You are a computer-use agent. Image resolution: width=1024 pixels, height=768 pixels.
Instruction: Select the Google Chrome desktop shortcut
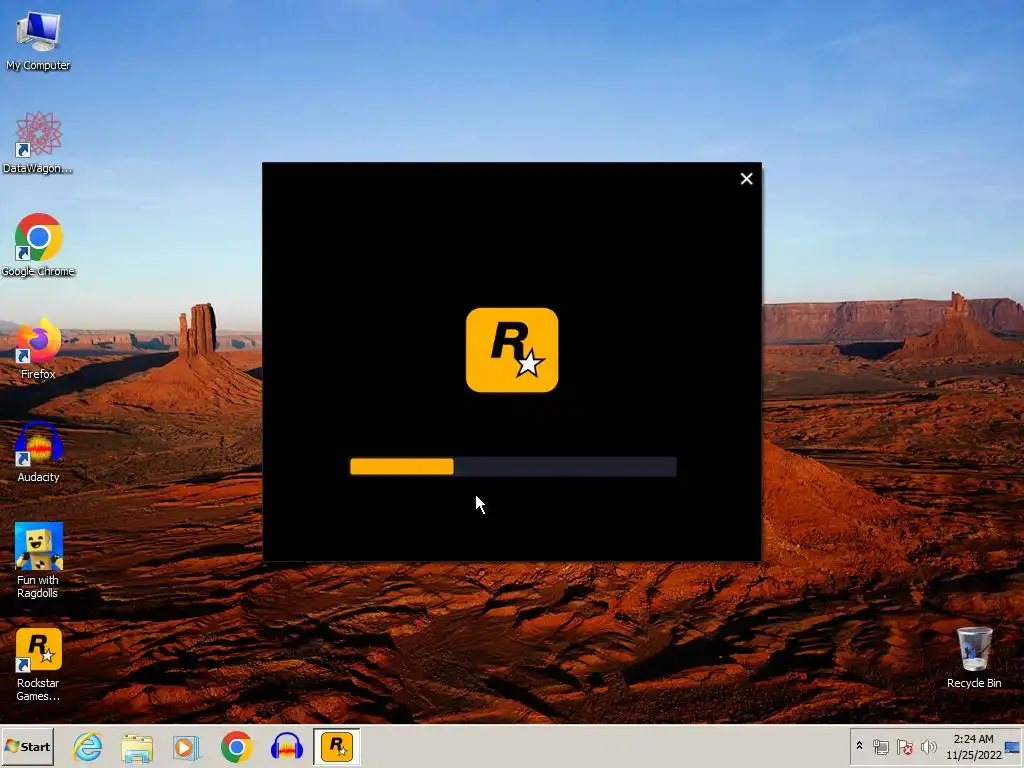[x=38, y=245]
